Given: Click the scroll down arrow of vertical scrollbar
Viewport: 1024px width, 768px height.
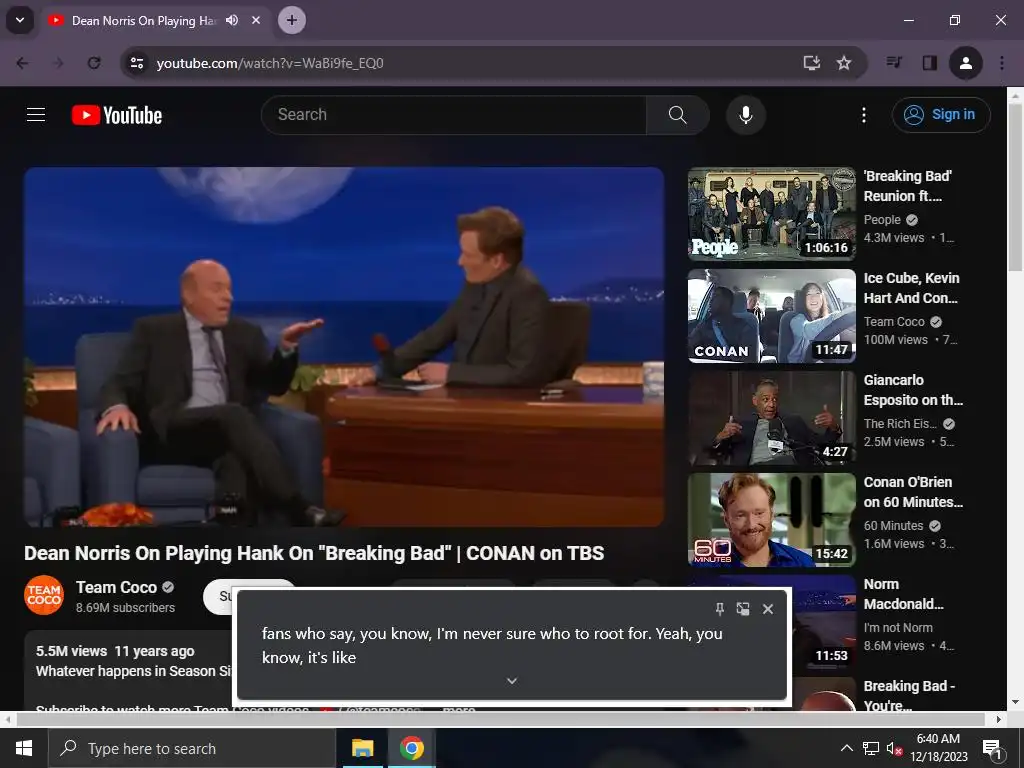Looking at the screenshot, I should (x=1016, y=703).
